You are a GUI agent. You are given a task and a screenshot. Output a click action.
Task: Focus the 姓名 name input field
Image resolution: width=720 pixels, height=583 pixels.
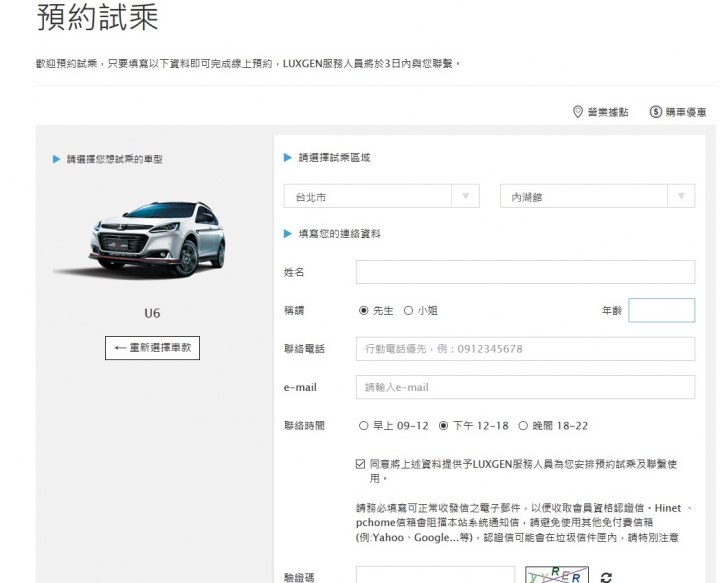click(x=525, y=272)
